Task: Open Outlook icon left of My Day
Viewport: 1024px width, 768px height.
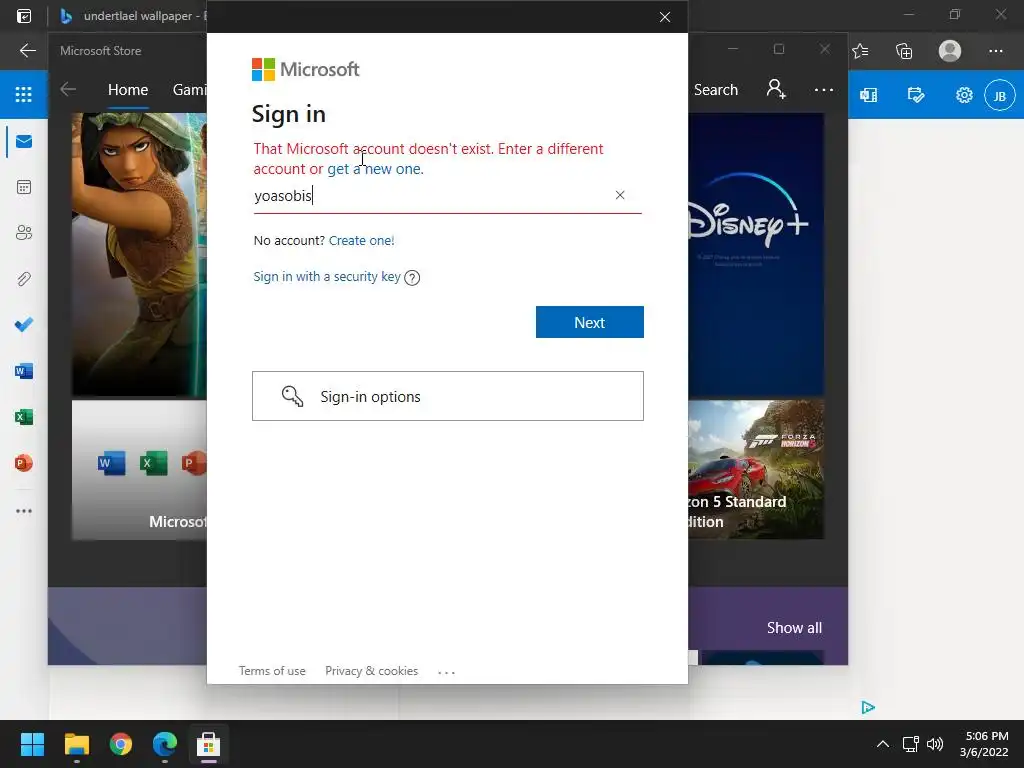Action: (869, 95)
